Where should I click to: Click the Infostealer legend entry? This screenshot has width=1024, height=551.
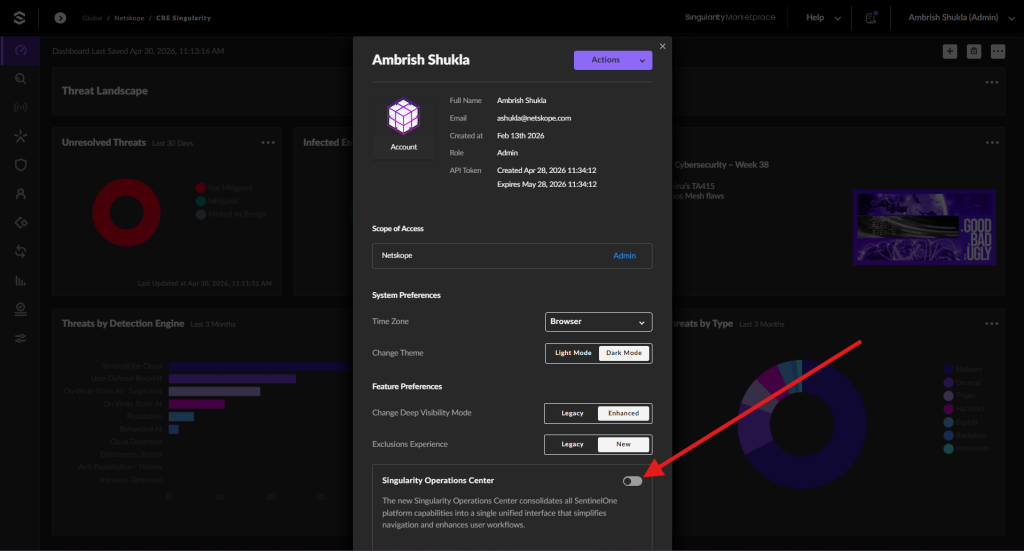point(967,449)
